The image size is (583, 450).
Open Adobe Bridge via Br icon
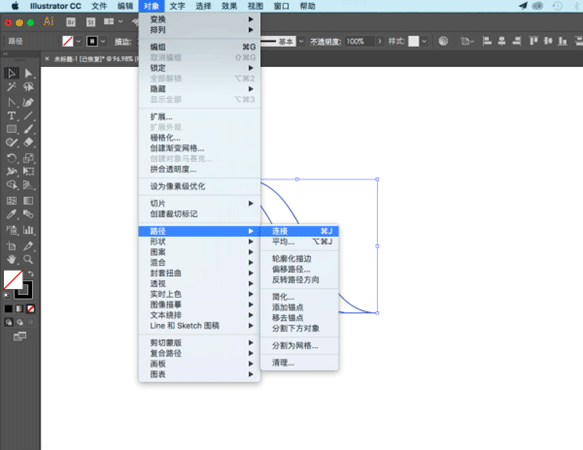pyautogui.click(x=71, y=22)
